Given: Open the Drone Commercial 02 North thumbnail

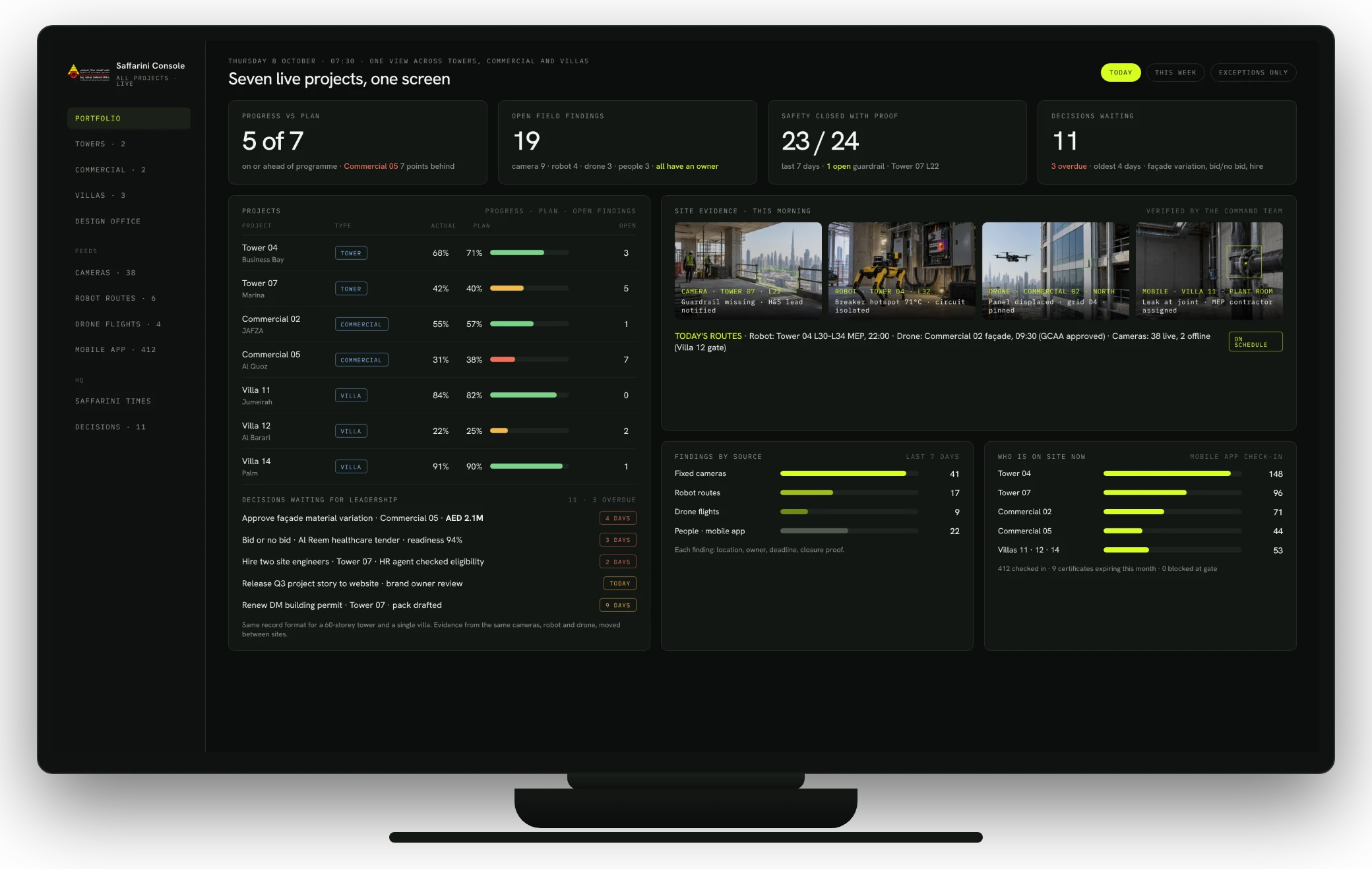Looking at the screenshot, I should (x=1055, y=270).
